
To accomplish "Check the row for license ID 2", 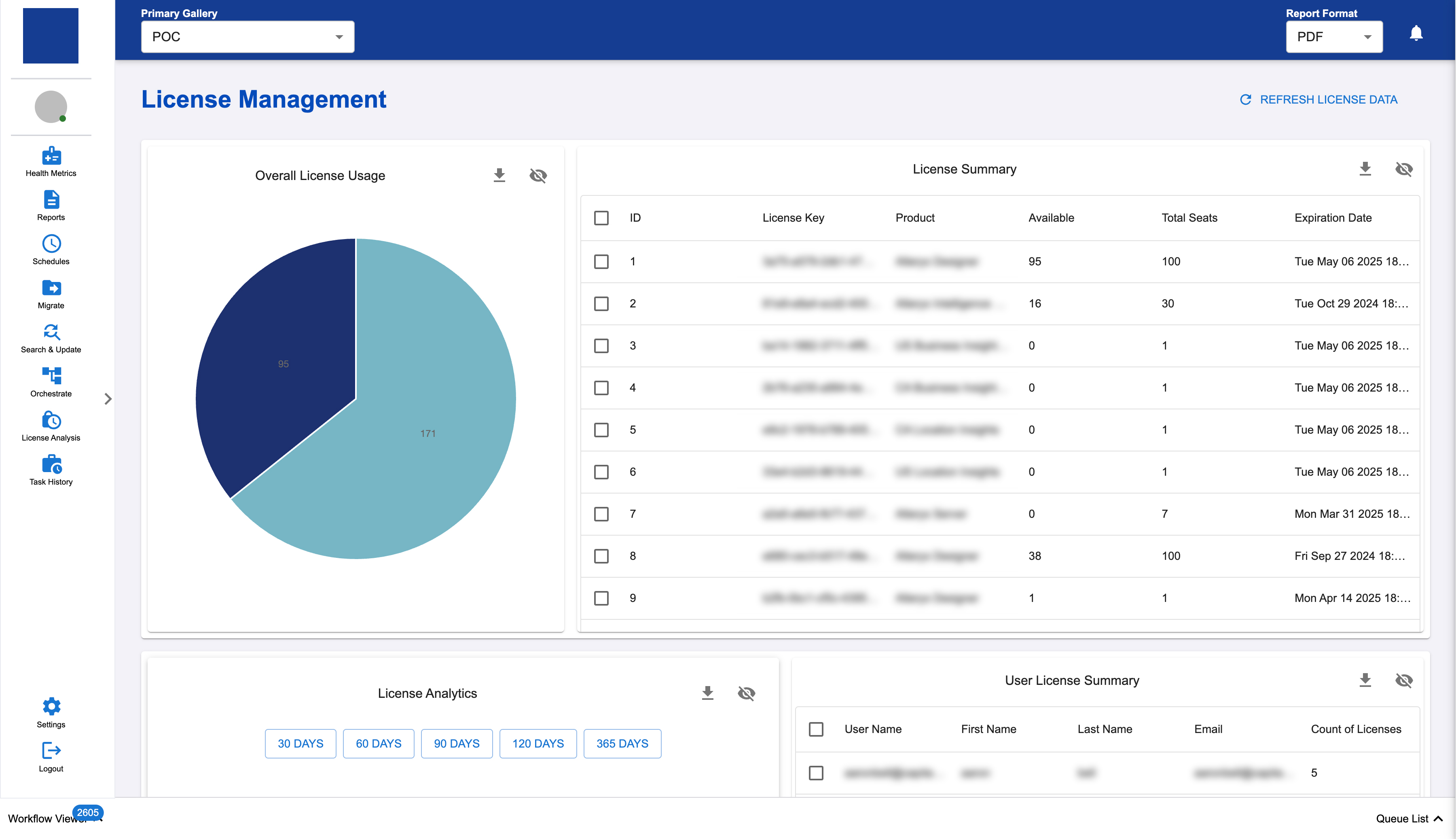I will pyautogui.click(x=601, y=304).
